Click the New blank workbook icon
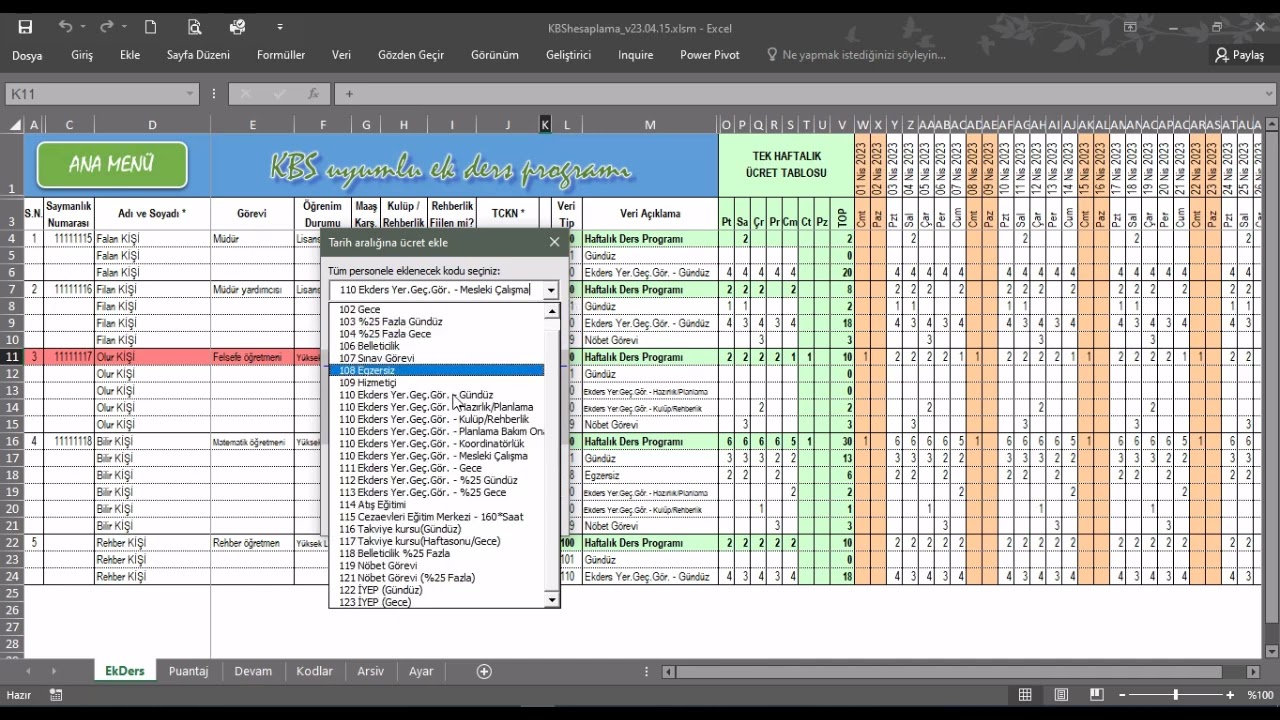This screenshot has height=720, width=1280. point(150,27)
